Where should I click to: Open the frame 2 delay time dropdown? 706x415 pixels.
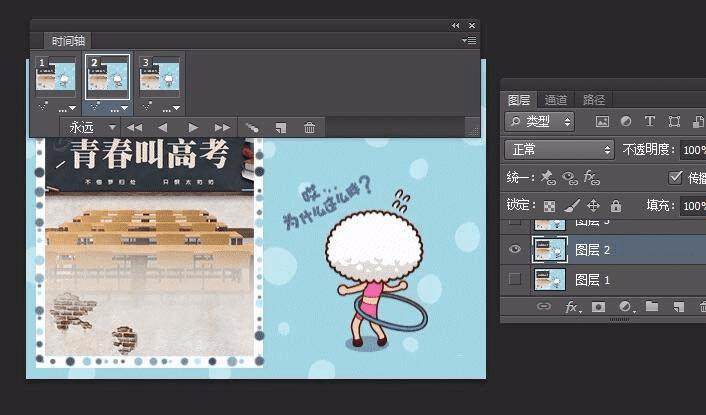tap(119, 108)
